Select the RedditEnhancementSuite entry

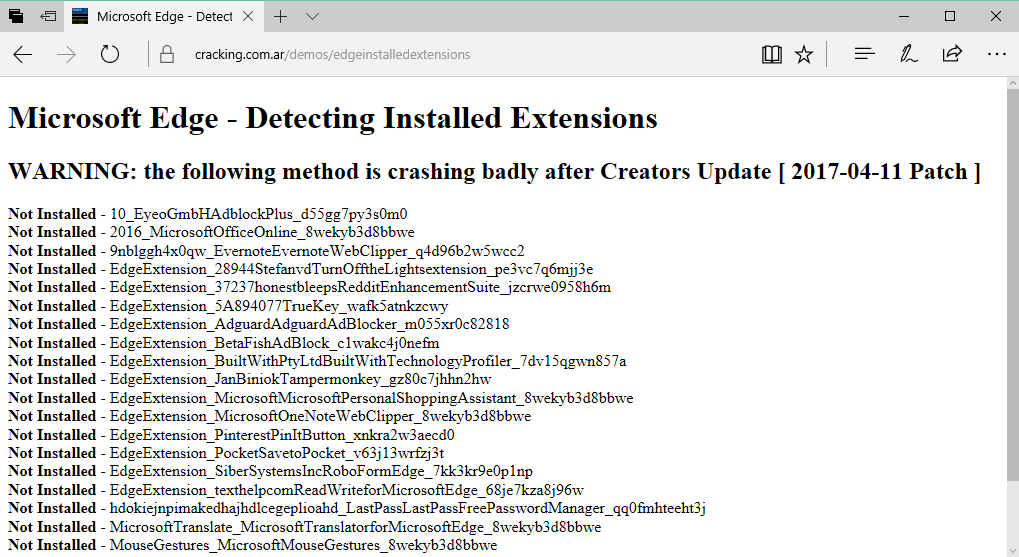pyautogui.click(x=309, y=287)
